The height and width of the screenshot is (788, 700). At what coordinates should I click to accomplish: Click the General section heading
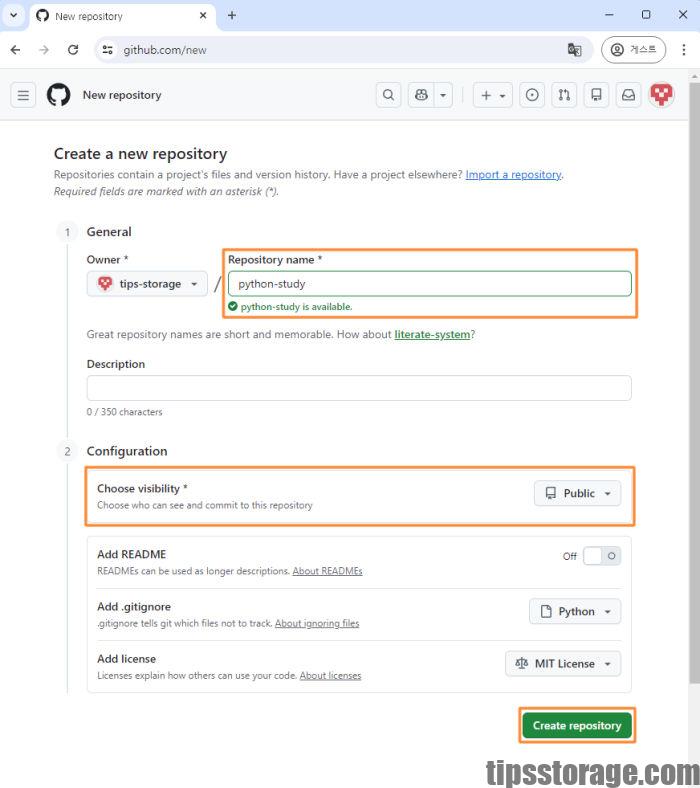[x=109, y=232]
